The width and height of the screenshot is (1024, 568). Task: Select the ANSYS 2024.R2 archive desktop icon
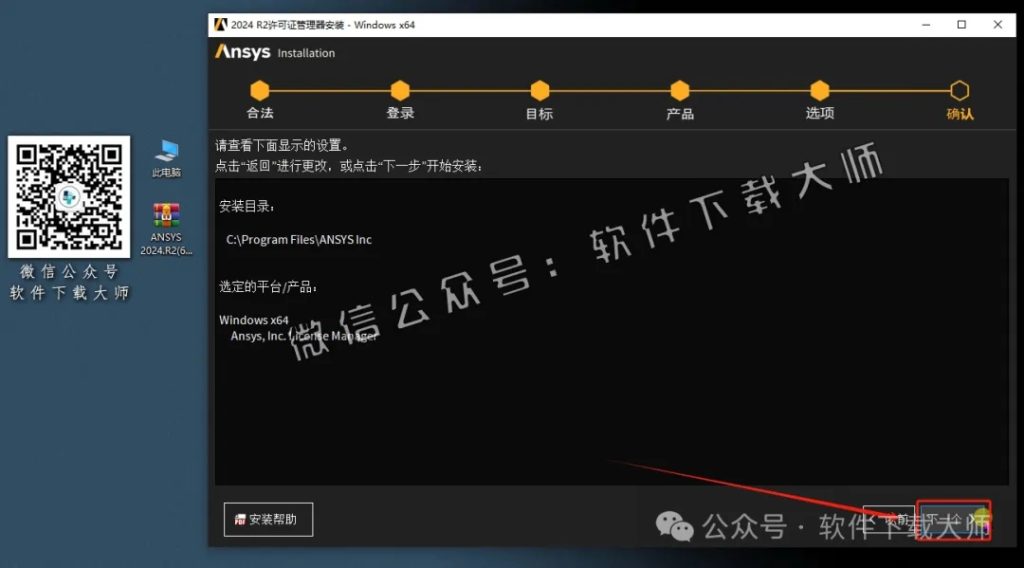[166, 229]
